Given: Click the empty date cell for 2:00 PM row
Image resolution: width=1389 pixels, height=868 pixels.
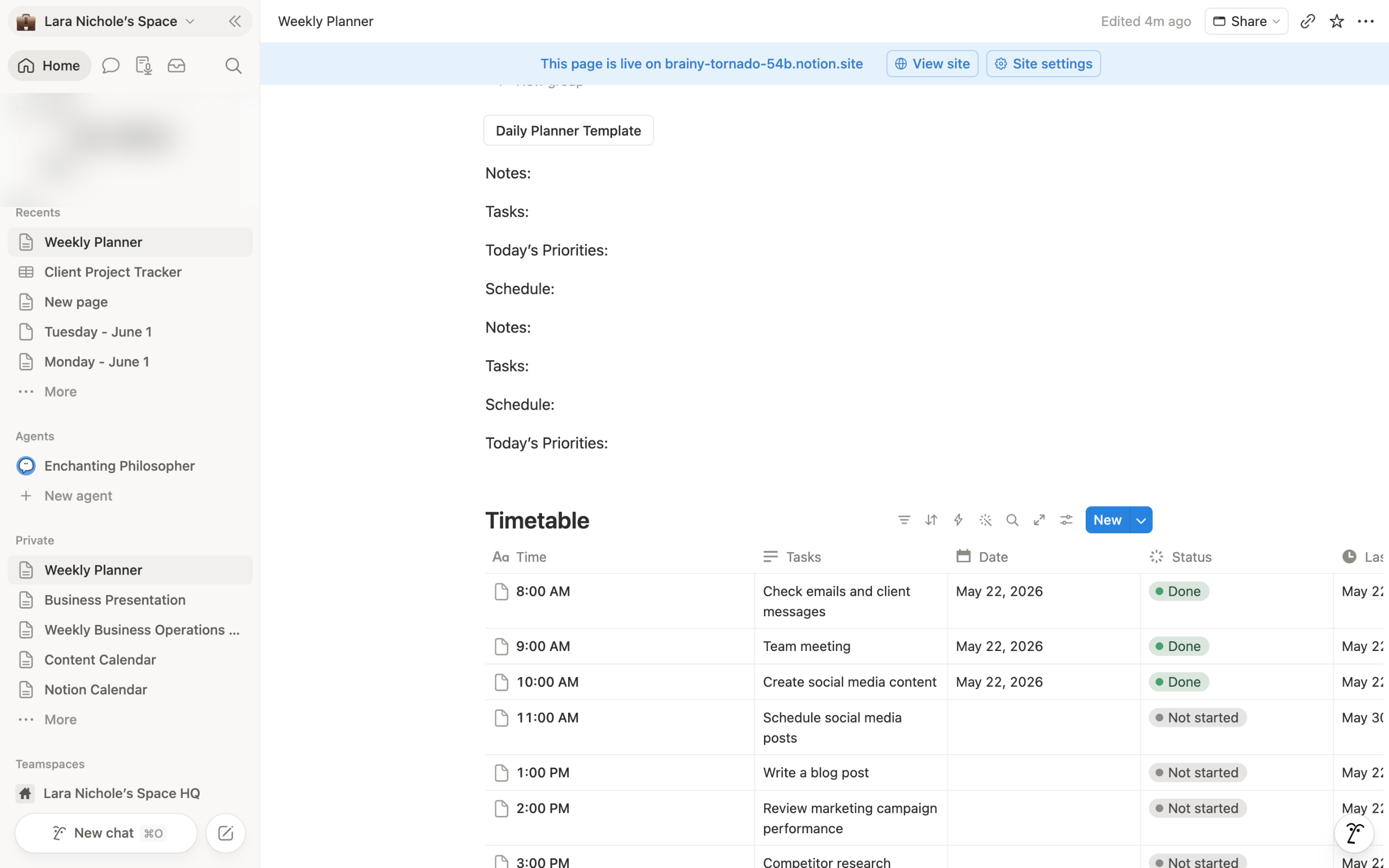Looking at the screenshot, I should pyautogui.click(x=1043, y=818).
